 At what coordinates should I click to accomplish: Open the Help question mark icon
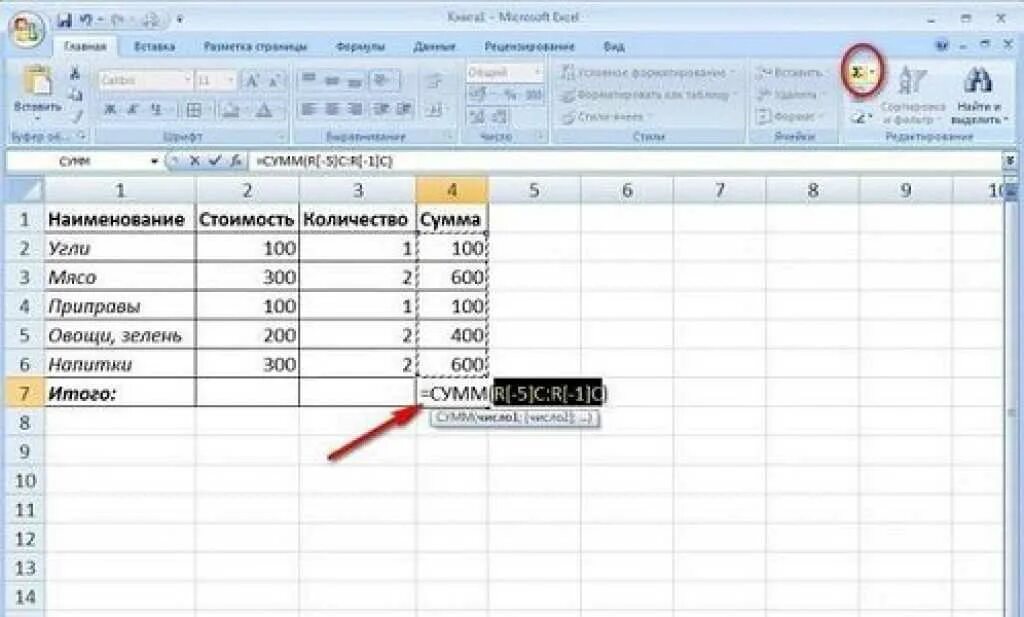point(941,46)
